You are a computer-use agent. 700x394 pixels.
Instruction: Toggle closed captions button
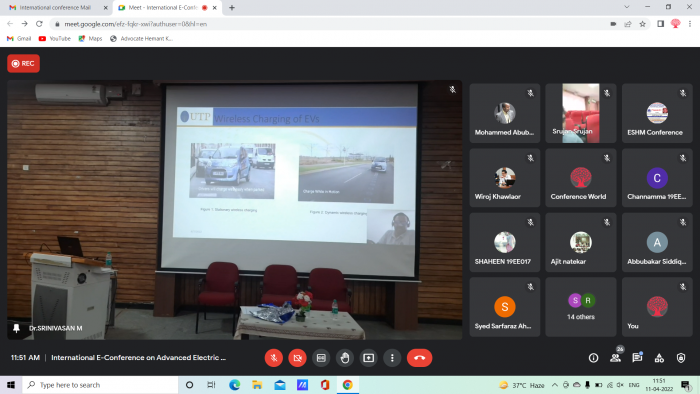(321, 358)
